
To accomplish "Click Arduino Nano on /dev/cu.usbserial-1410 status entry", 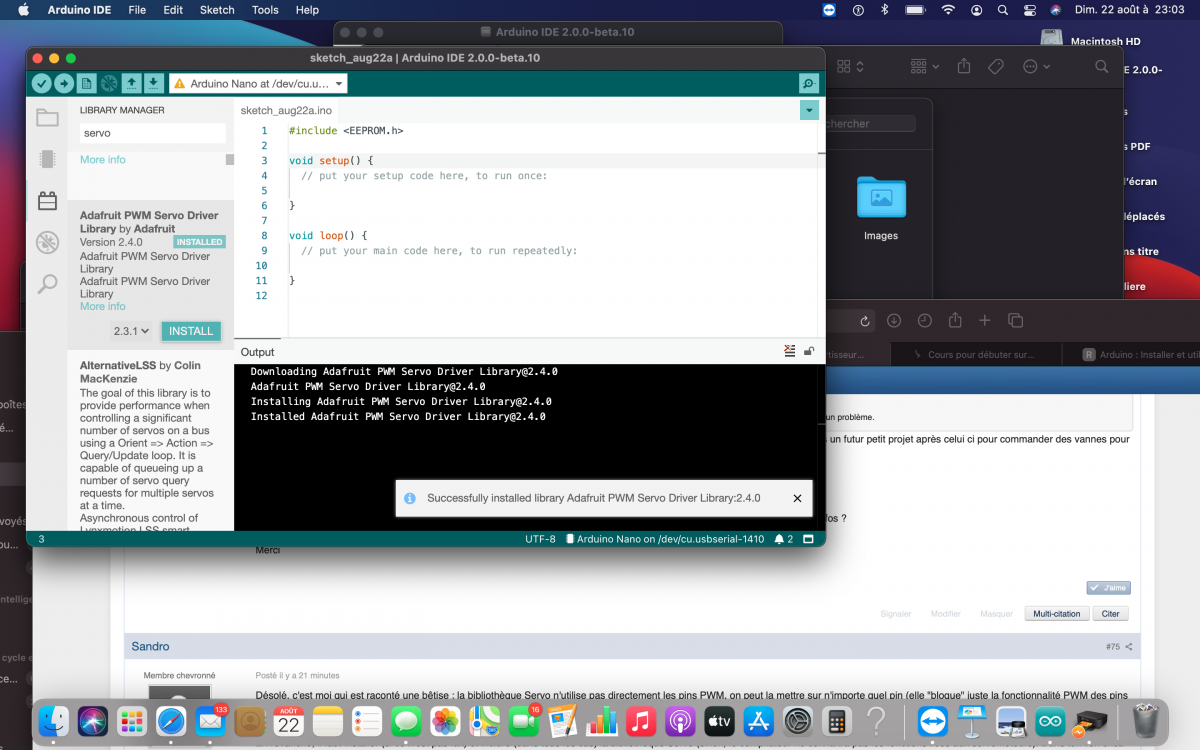I will (x=665, y=539).
